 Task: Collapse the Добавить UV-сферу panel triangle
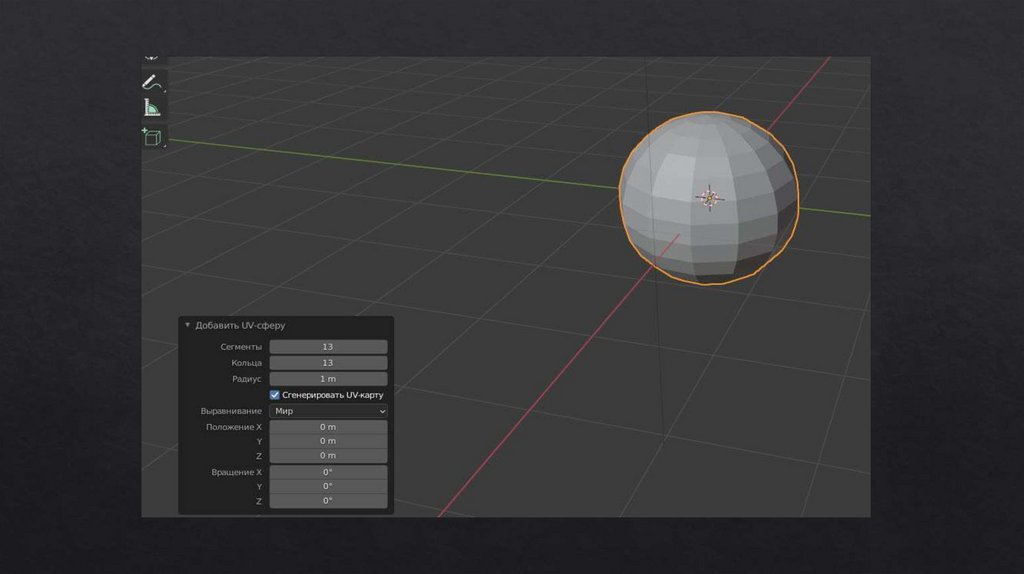pyautogui.click(x=187, y=325)
